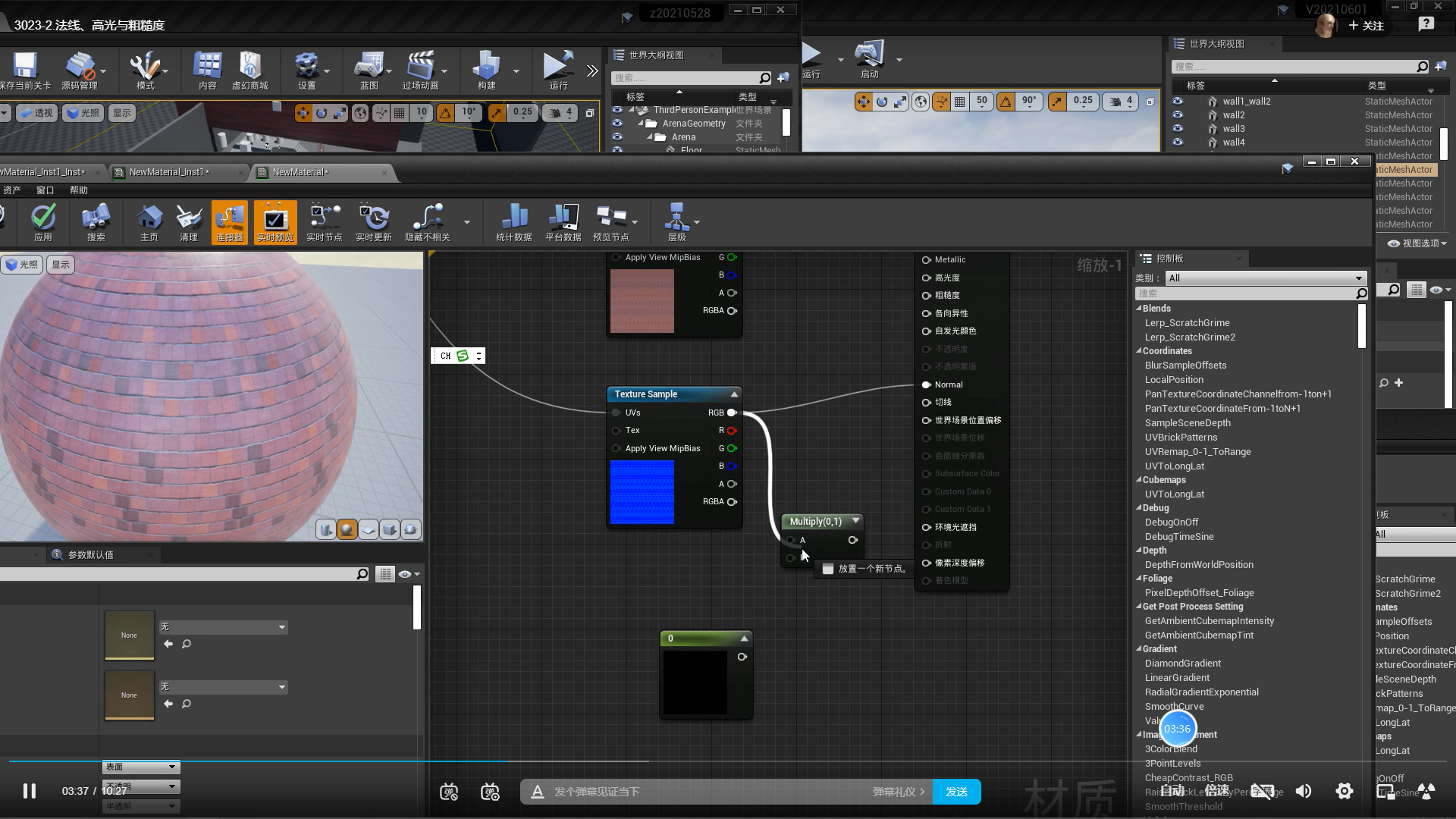Click the Clean Up (清理) toolbar icon
Screen dimensions: 1456x819
tap(189, 222)
